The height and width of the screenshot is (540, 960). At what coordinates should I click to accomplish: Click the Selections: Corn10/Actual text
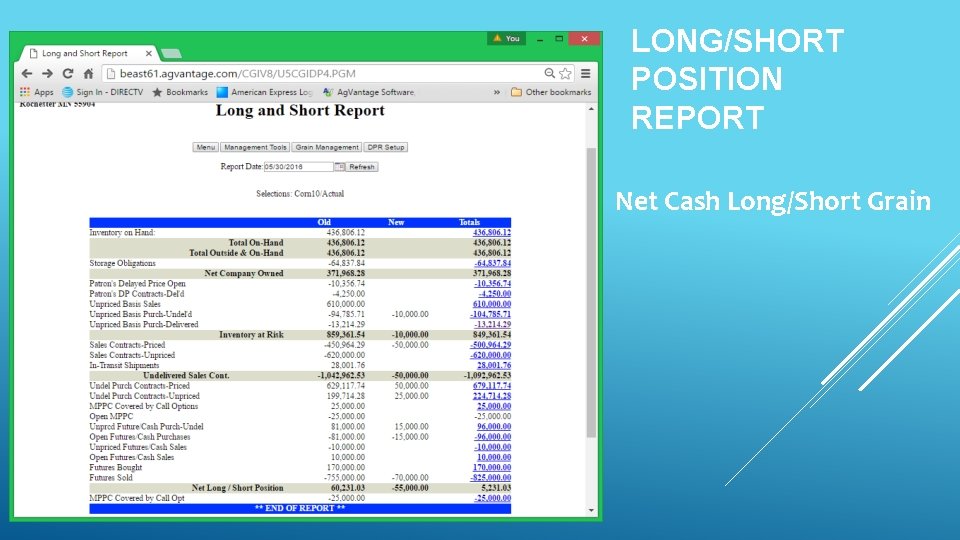300,193
